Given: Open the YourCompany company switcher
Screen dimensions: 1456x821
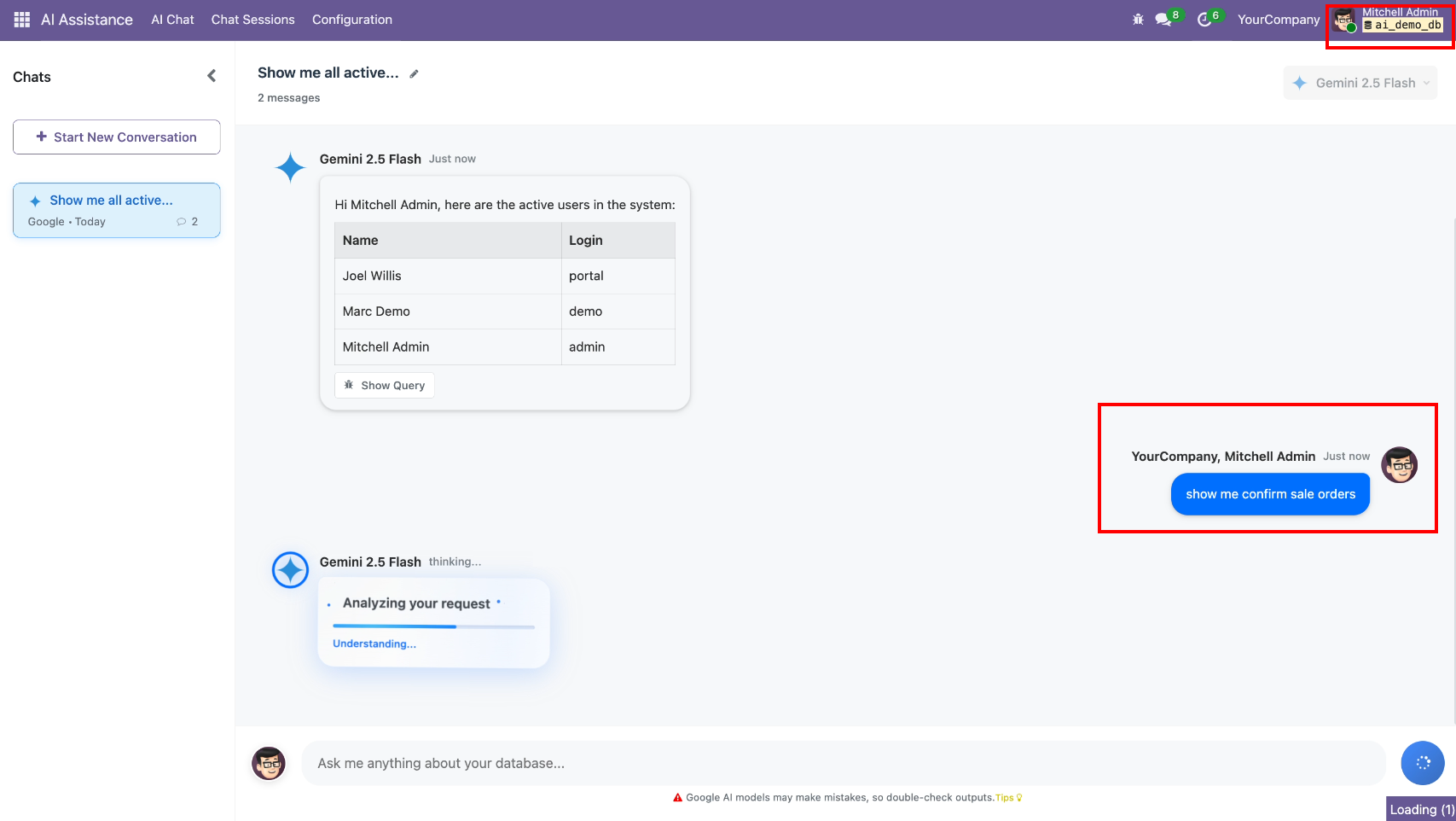Looking at the screenshot, I should point(1278,20).
